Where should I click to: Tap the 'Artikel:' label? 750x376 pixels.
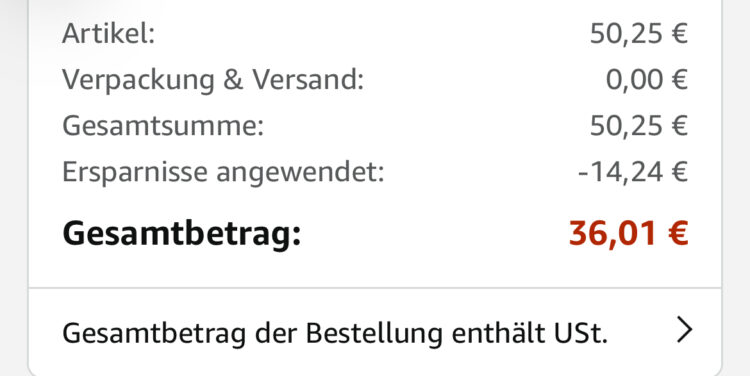[x=109, y=34]
